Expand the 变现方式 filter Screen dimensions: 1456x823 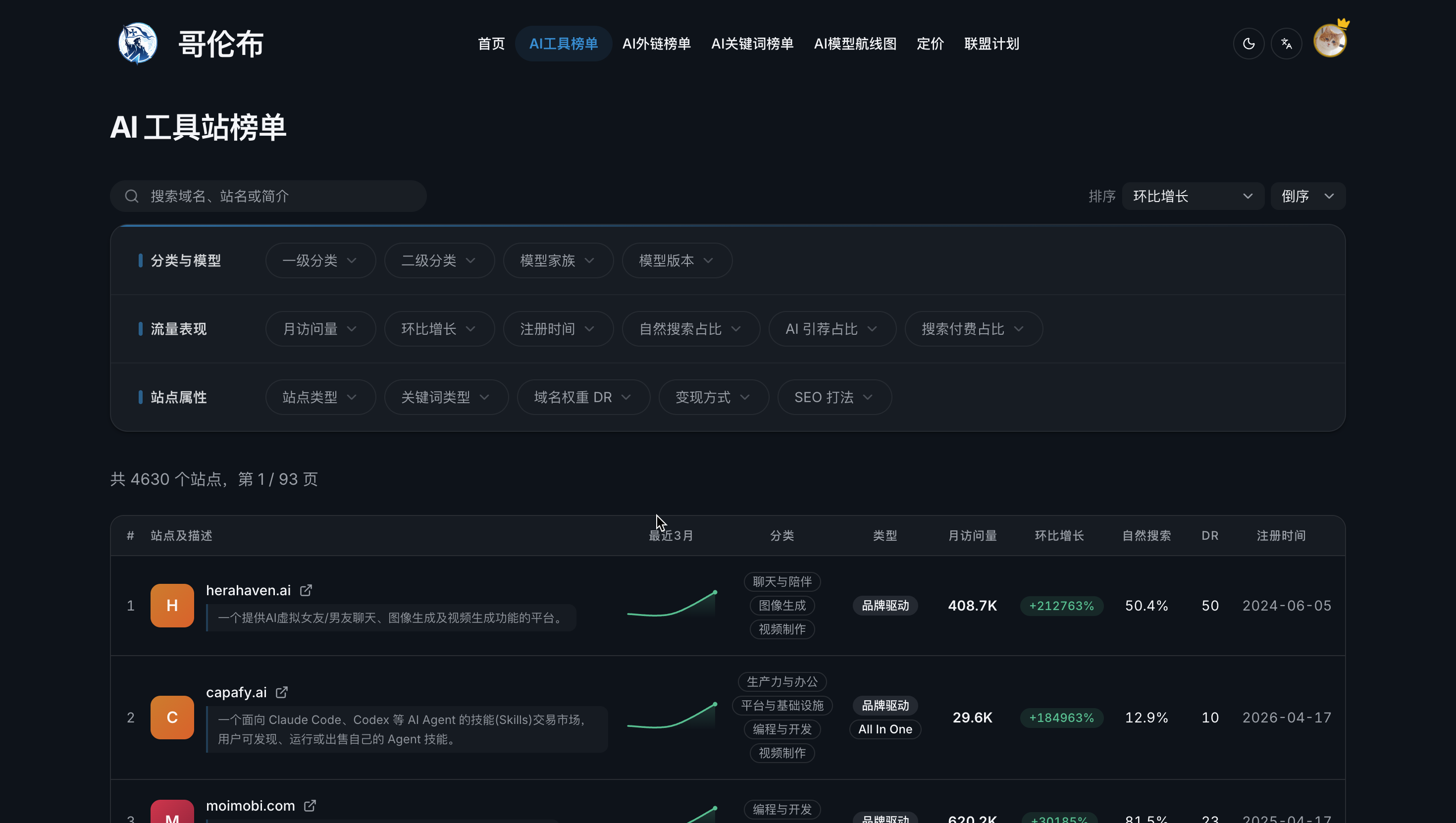[713, 397]
